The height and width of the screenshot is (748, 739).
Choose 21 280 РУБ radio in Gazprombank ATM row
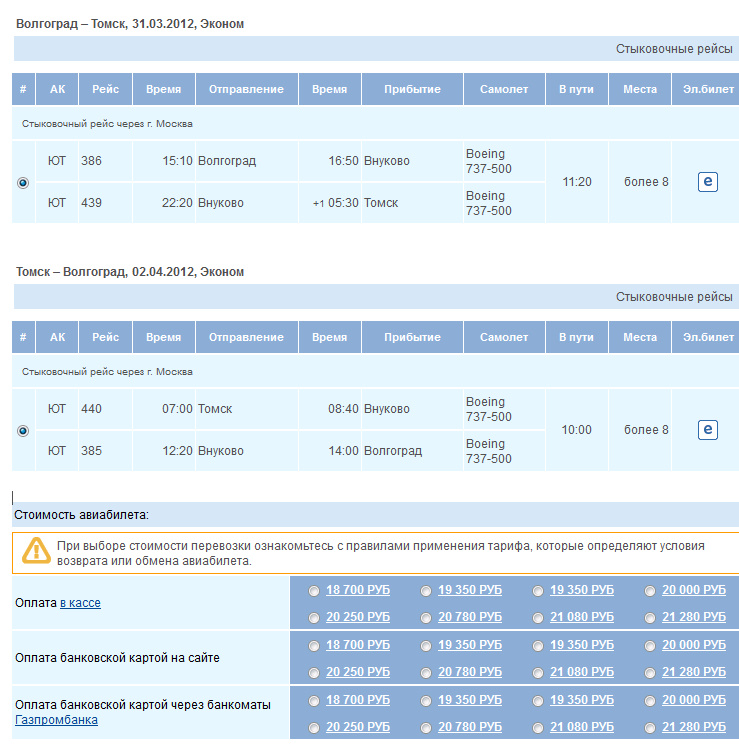pos(651,726)
